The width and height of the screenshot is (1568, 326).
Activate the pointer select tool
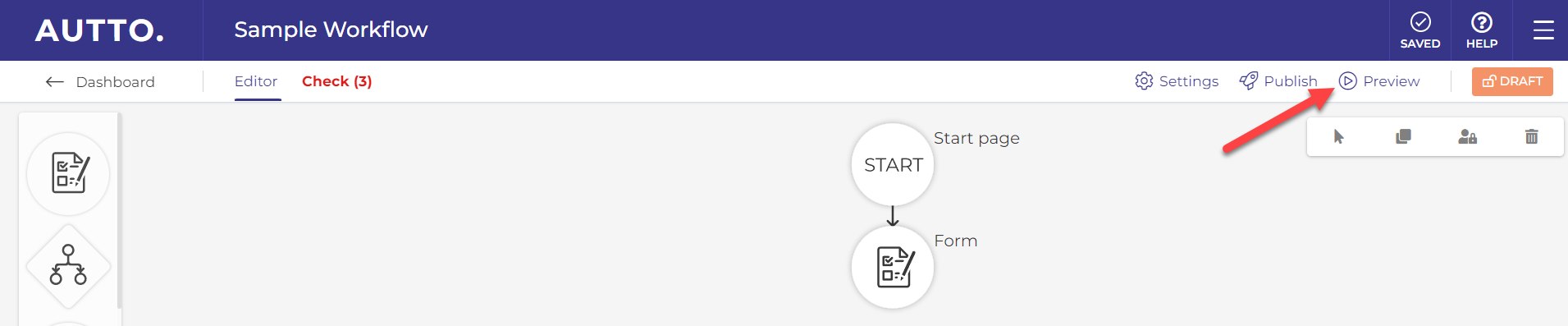[1338, 136]
